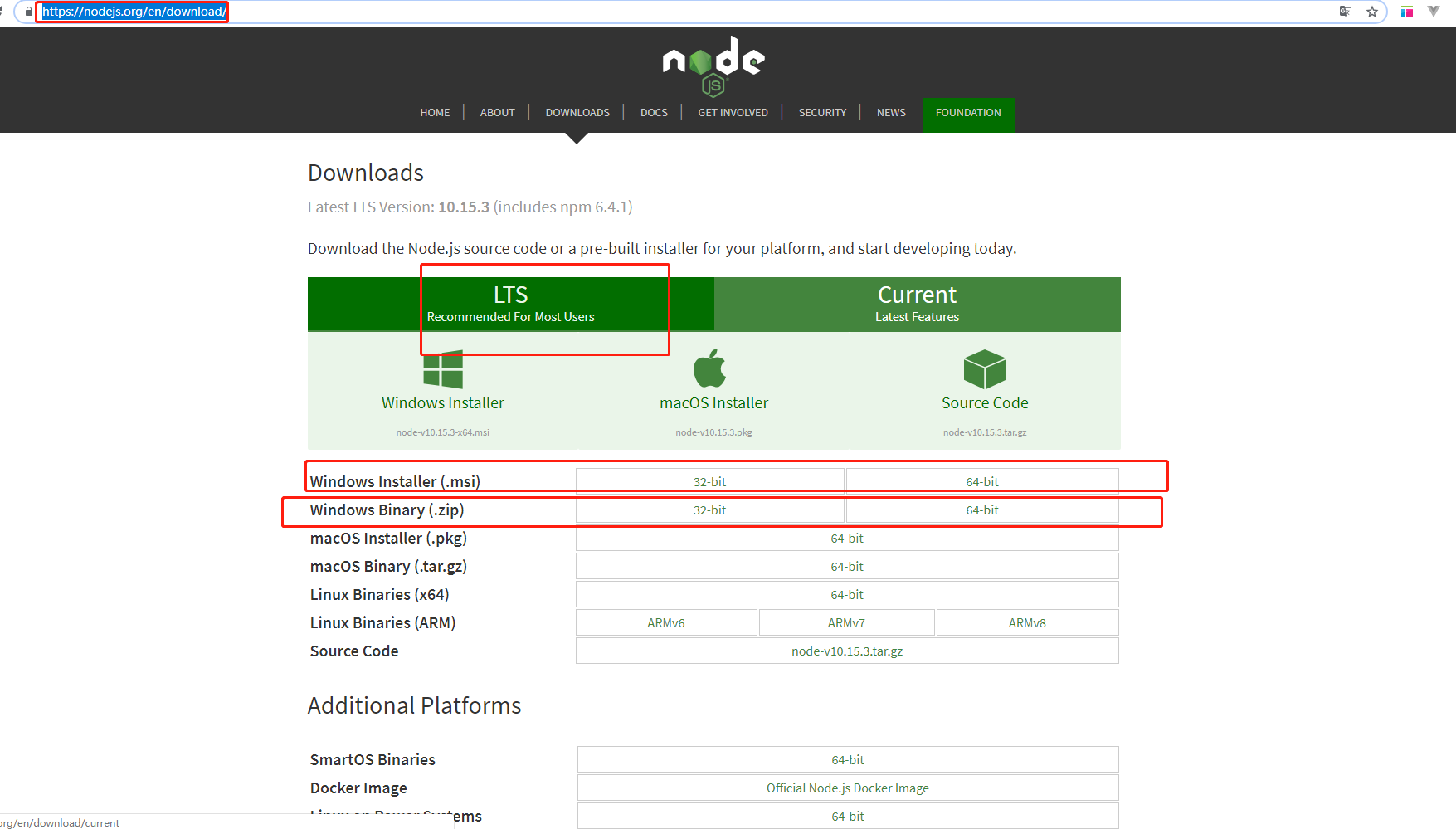Open the DOWNLOADS menu item

(x=577, y=113)
